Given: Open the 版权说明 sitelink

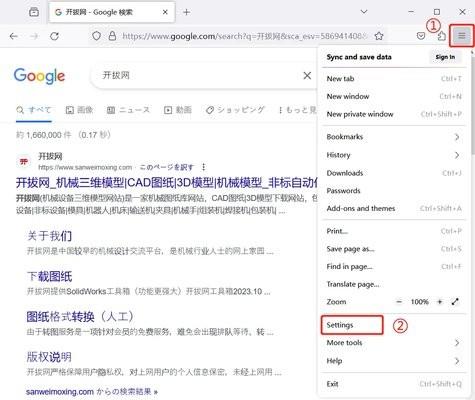Looking at the screenshot, I should [x=49, y=357].
